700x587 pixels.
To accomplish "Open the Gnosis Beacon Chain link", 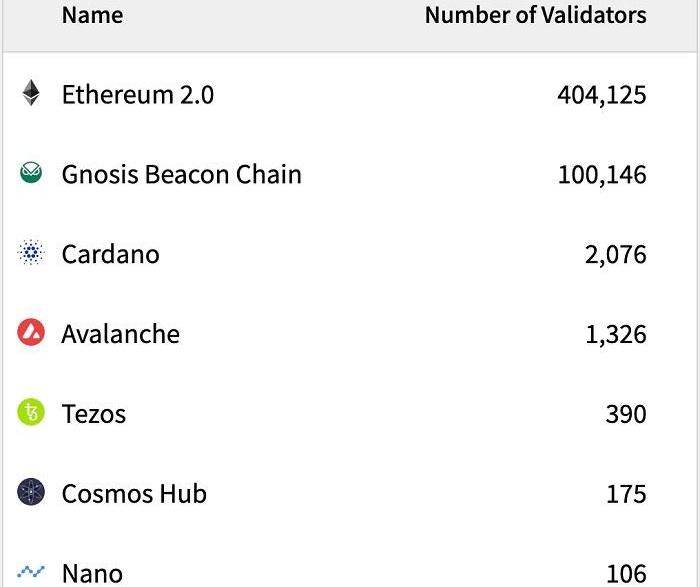I will tap(181, 174).
